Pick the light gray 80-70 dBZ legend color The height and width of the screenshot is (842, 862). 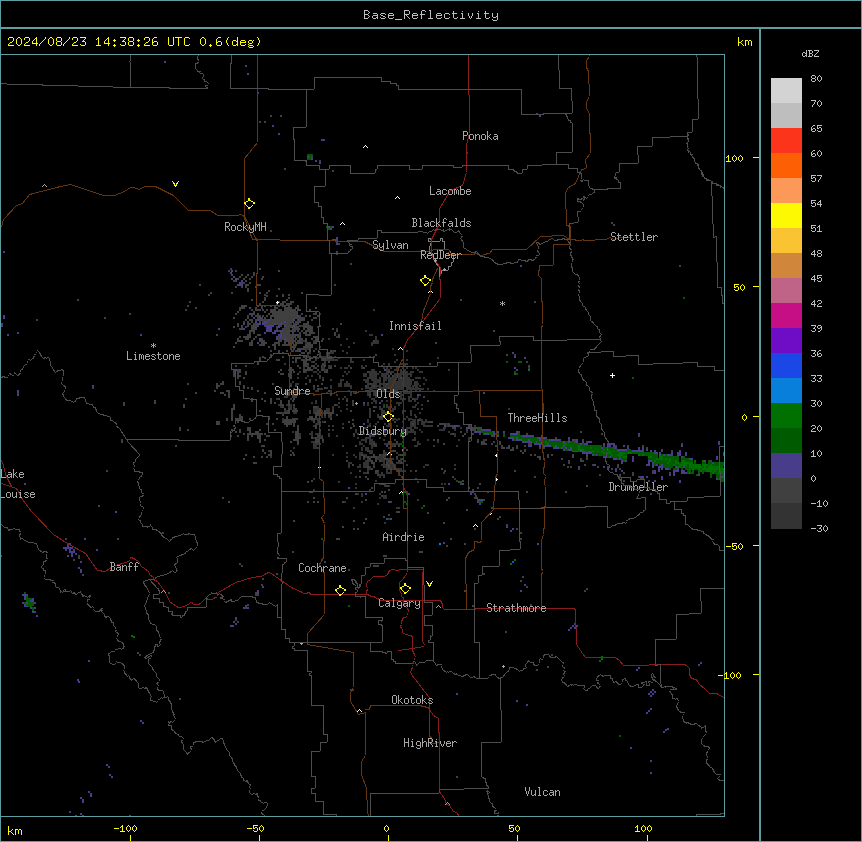(x=786, y=90)
